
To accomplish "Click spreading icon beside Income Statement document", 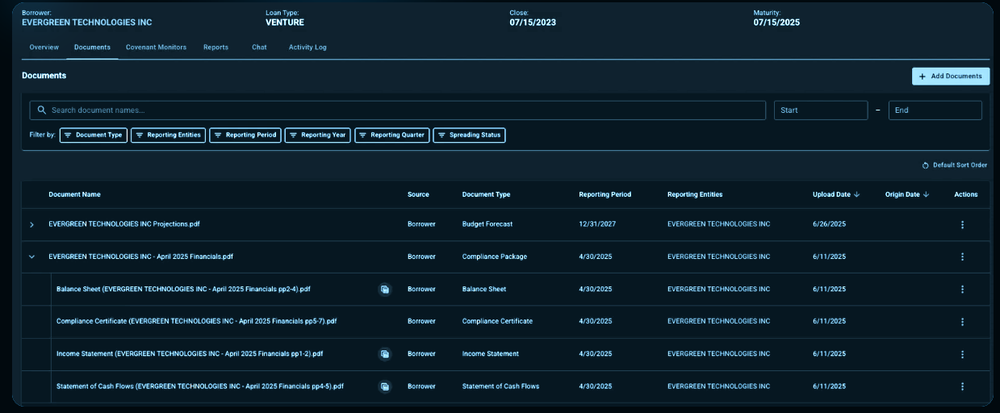I will coord(385,354).
